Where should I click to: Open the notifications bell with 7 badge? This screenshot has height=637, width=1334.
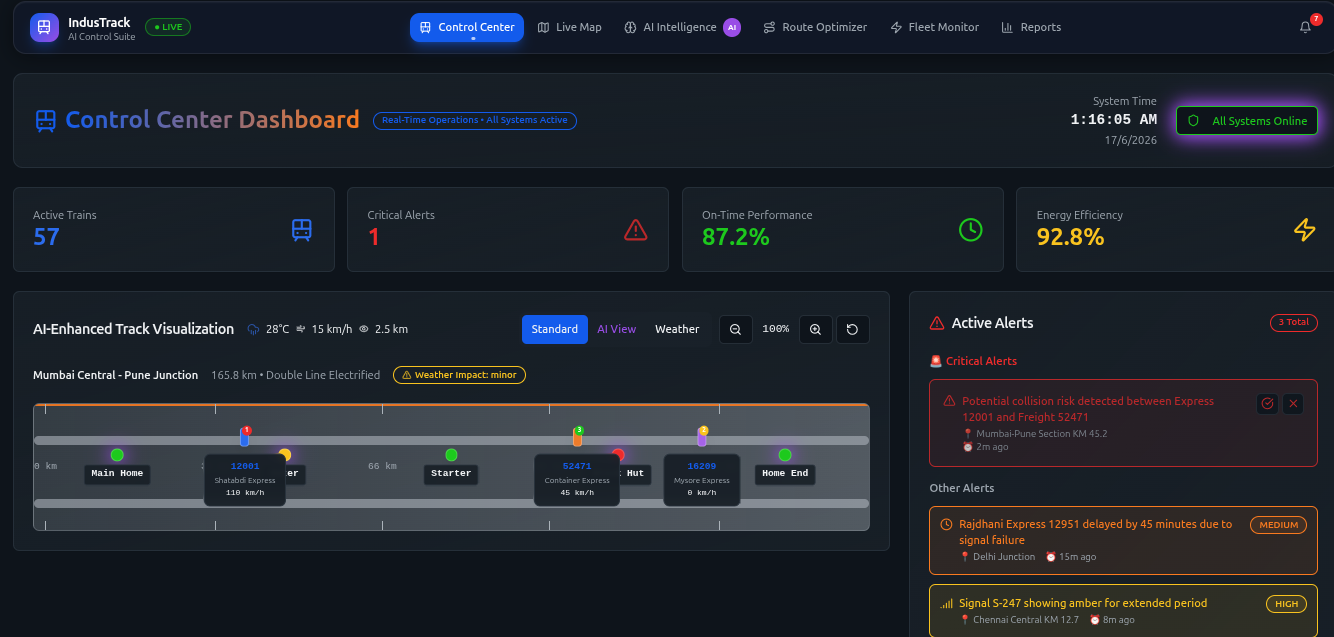(x=1306, y=27)
